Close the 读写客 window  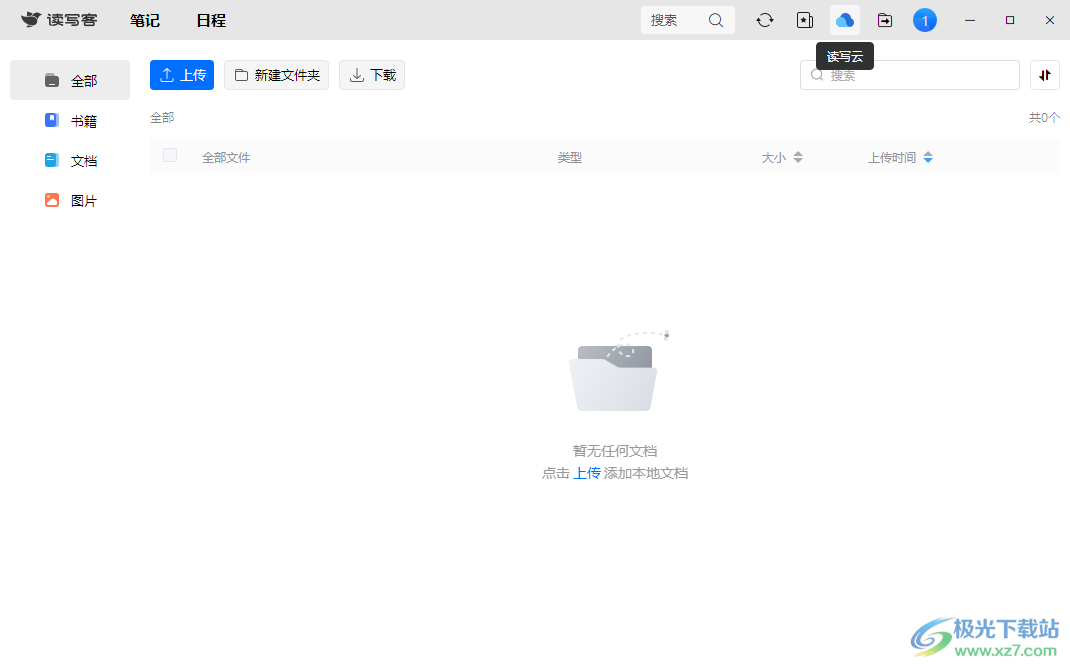(1050, 20)
